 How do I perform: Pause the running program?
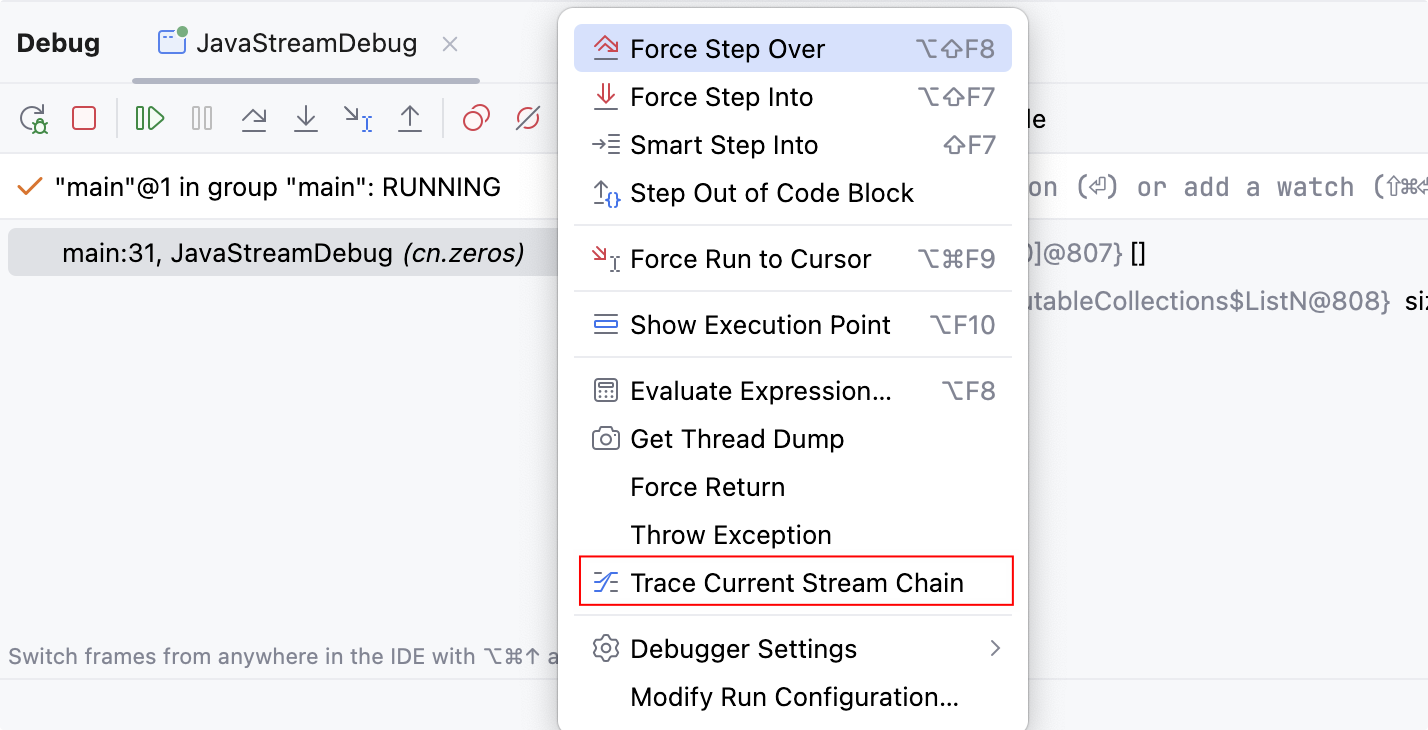(x=201, y=118)
